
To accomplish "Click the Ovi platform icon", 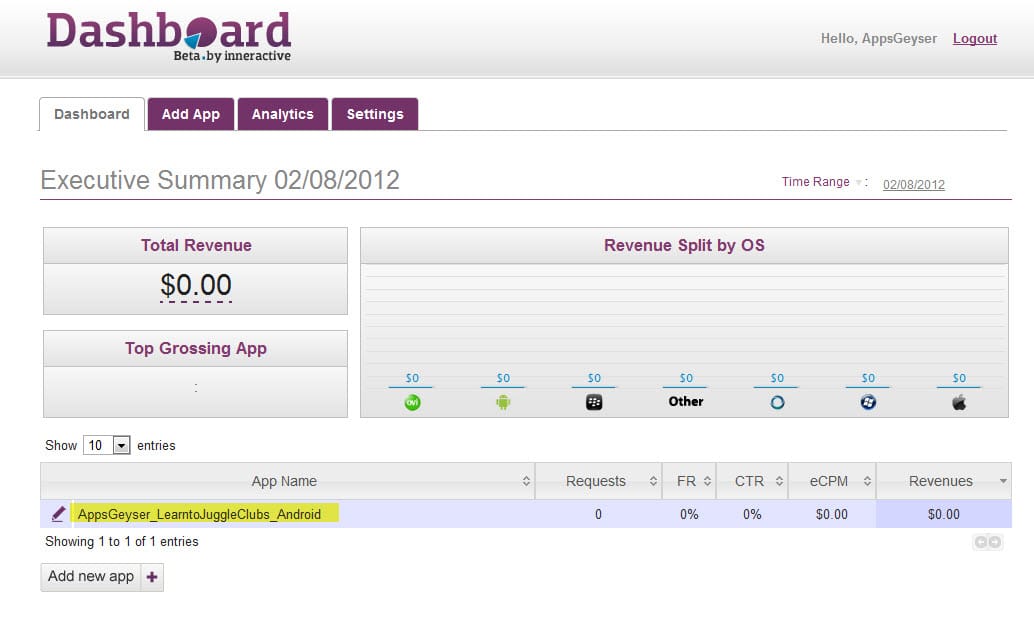I will (x=411, y=402).
